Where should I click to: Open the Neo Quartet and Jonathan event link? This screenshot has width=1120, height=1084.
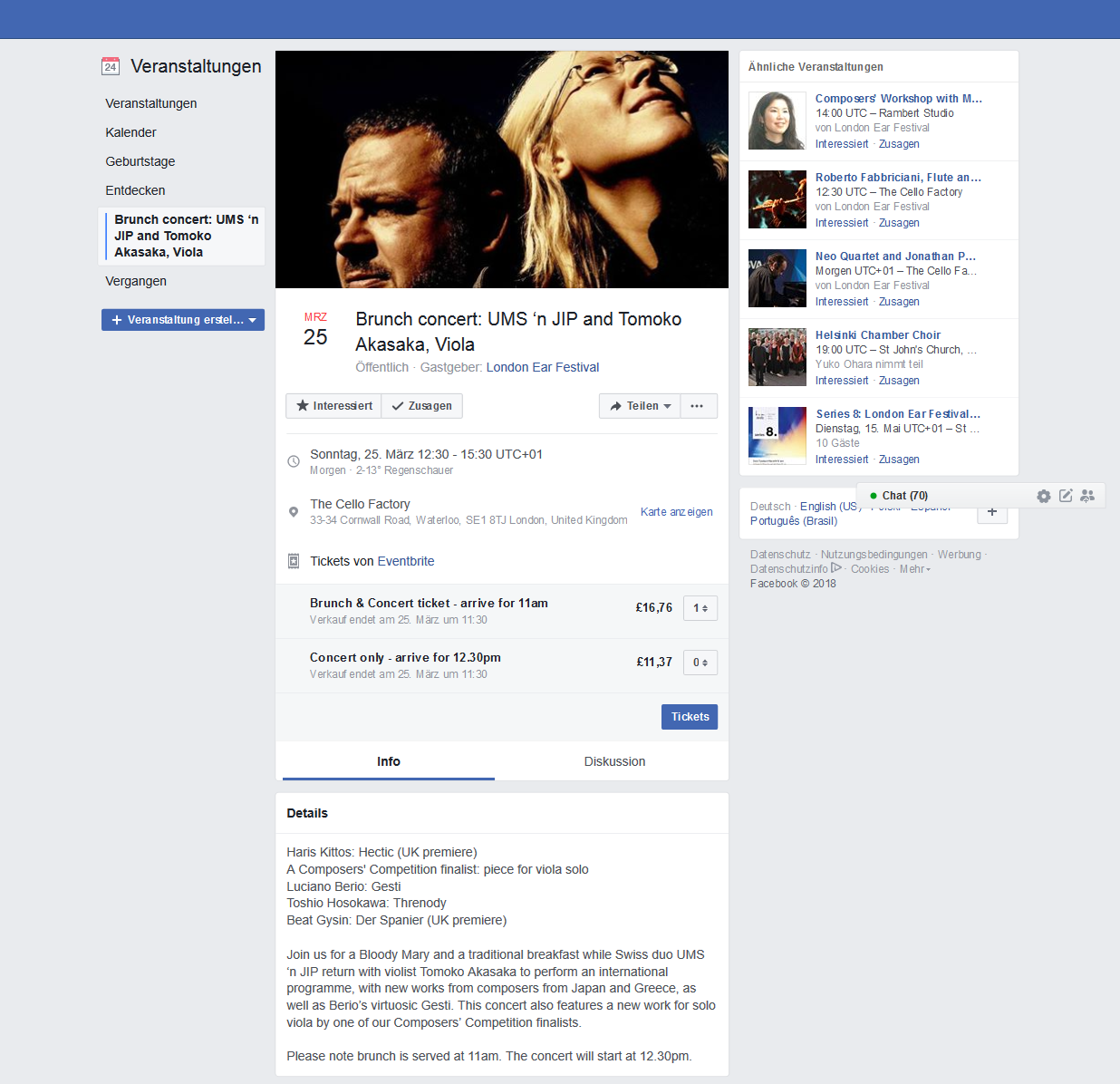[x=895, y=256]
